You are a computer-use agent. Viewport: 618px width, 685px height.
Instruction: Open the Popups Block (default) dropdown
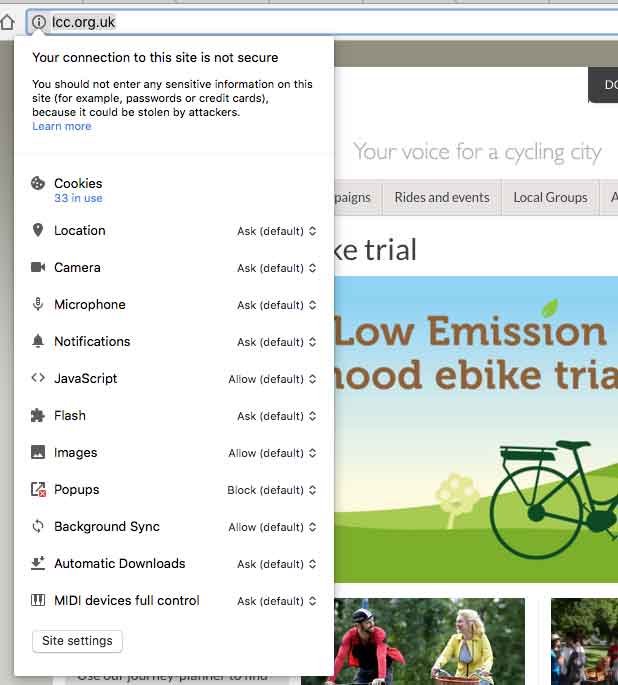coord(272,490)
